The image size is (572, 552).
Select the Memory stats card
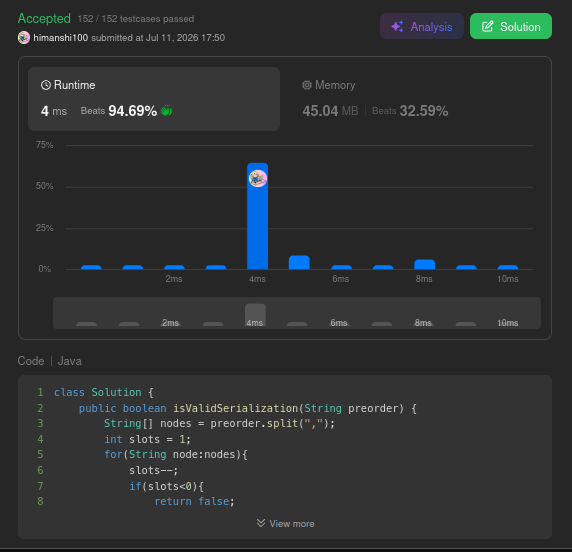tap(416, 99)
